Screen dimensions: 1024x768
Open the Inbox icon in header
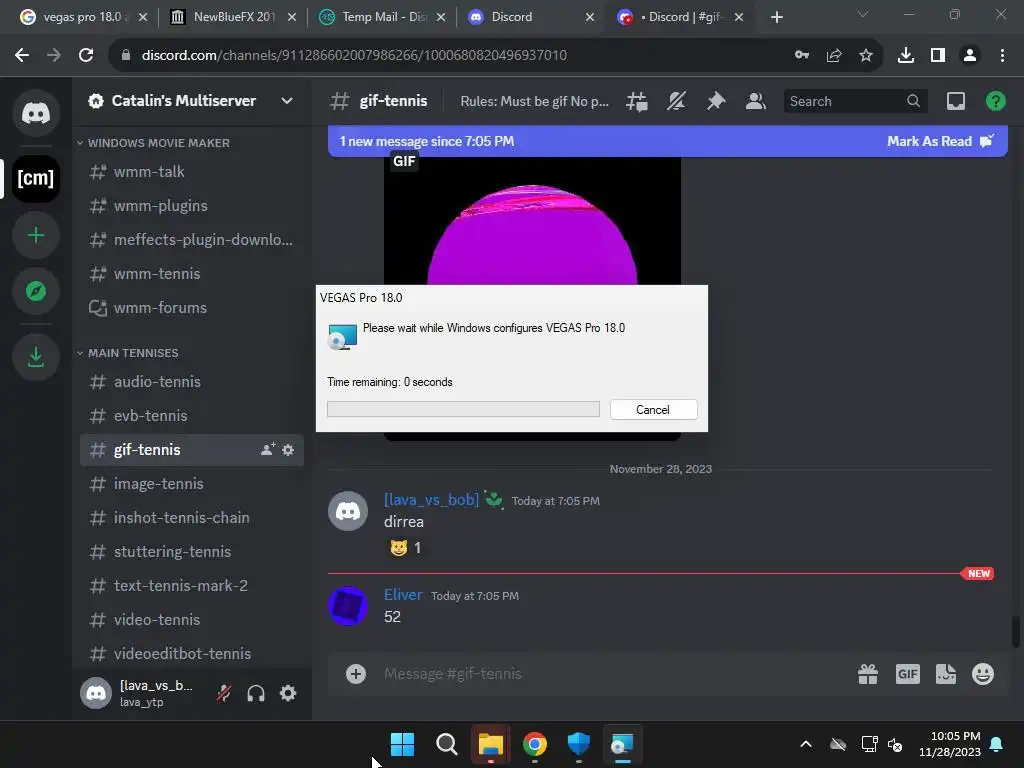pyautogui.click(x=955, y=101)
